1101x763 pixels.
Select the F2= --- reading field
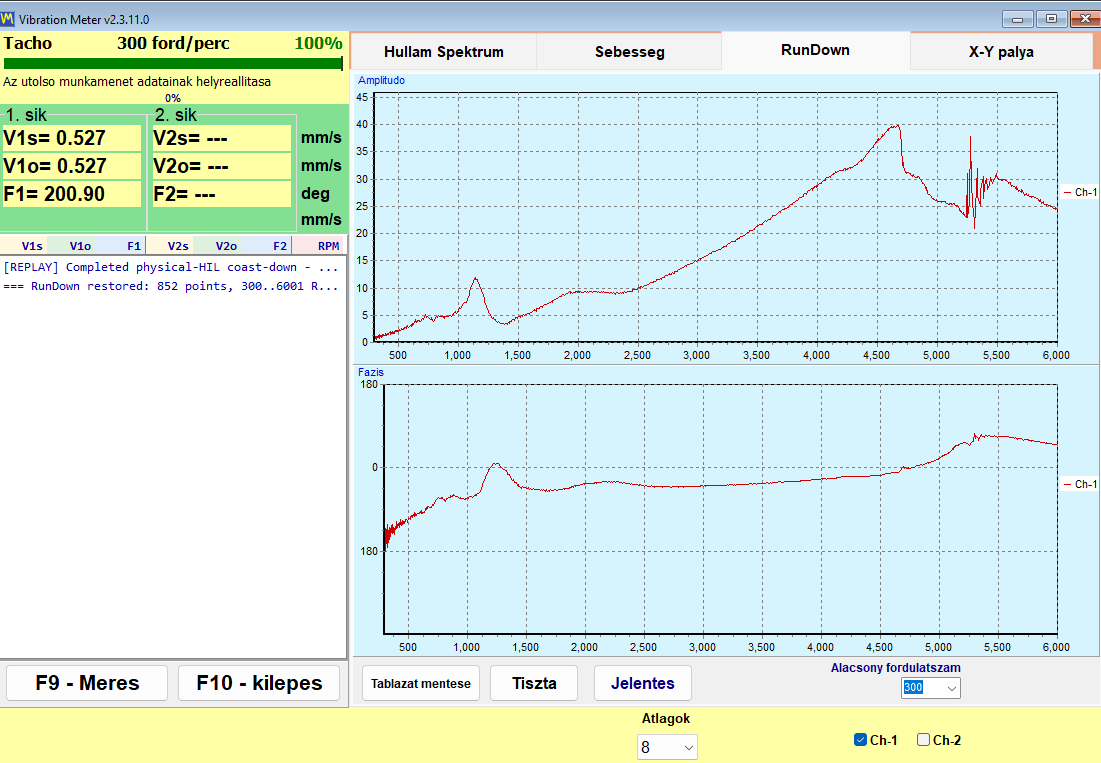click(x=221, y=194)
